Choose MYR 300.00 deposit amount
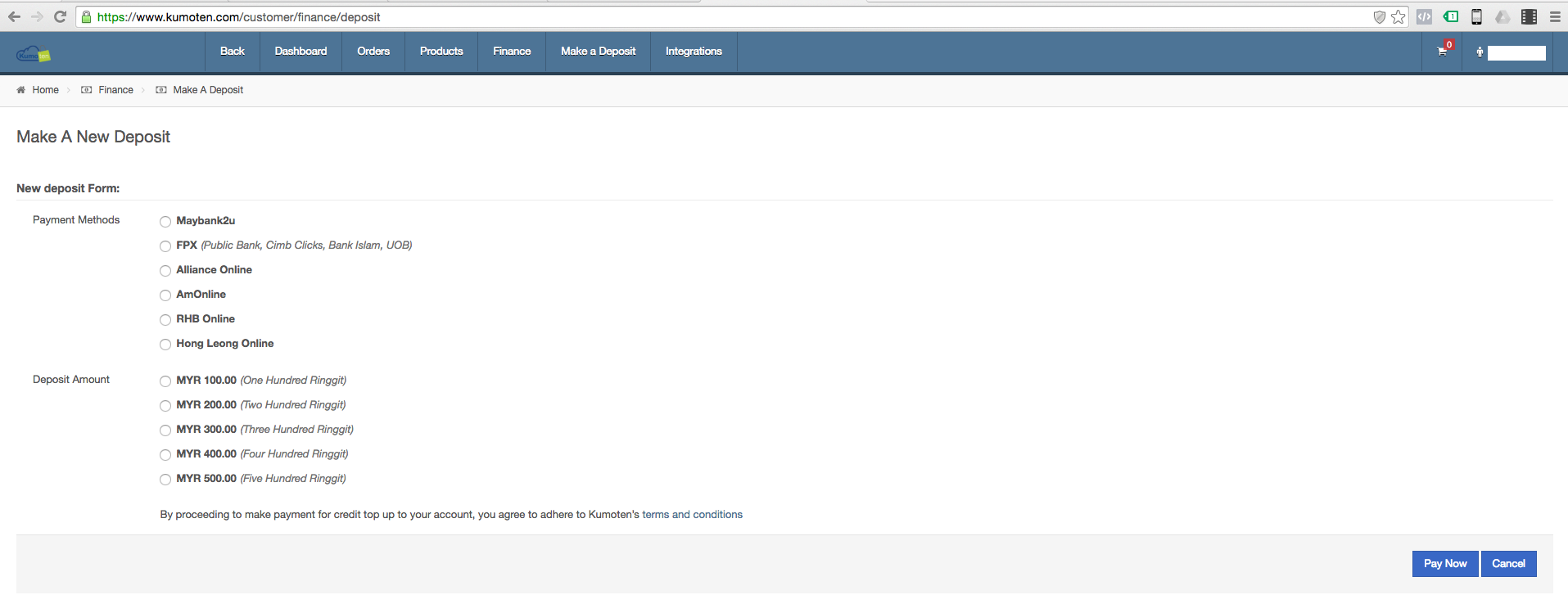Screen dimensions: 1568x613 point(165,430)
